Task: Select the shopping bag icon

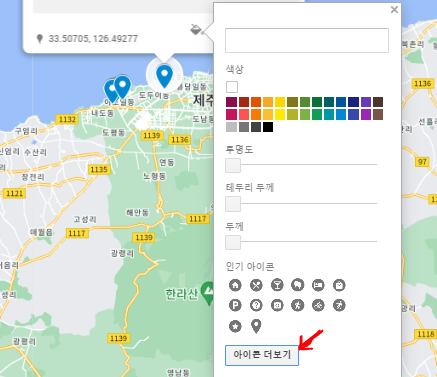Action: (339, 285)
